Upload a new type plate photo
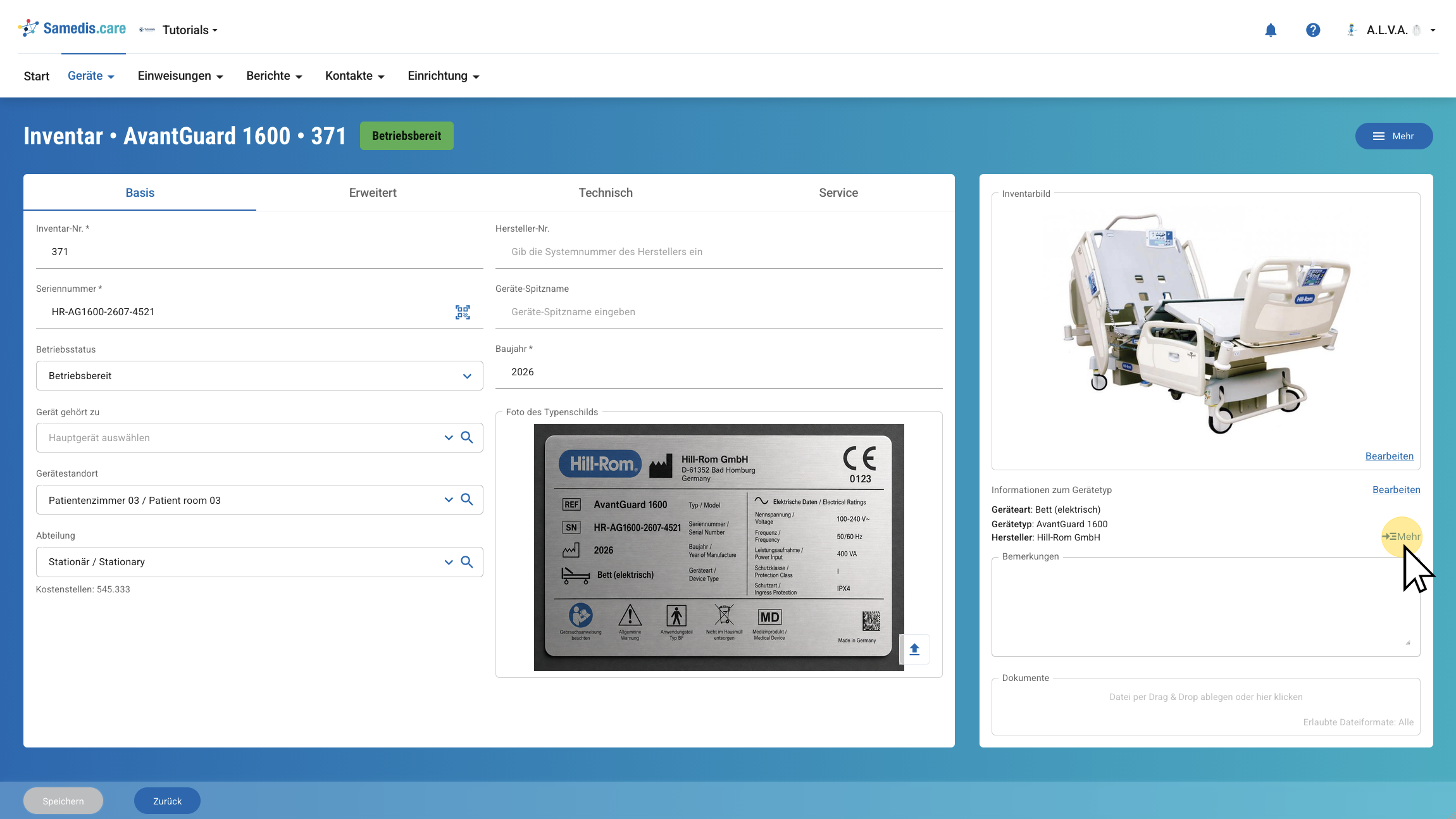 click(x=914, y=649)
